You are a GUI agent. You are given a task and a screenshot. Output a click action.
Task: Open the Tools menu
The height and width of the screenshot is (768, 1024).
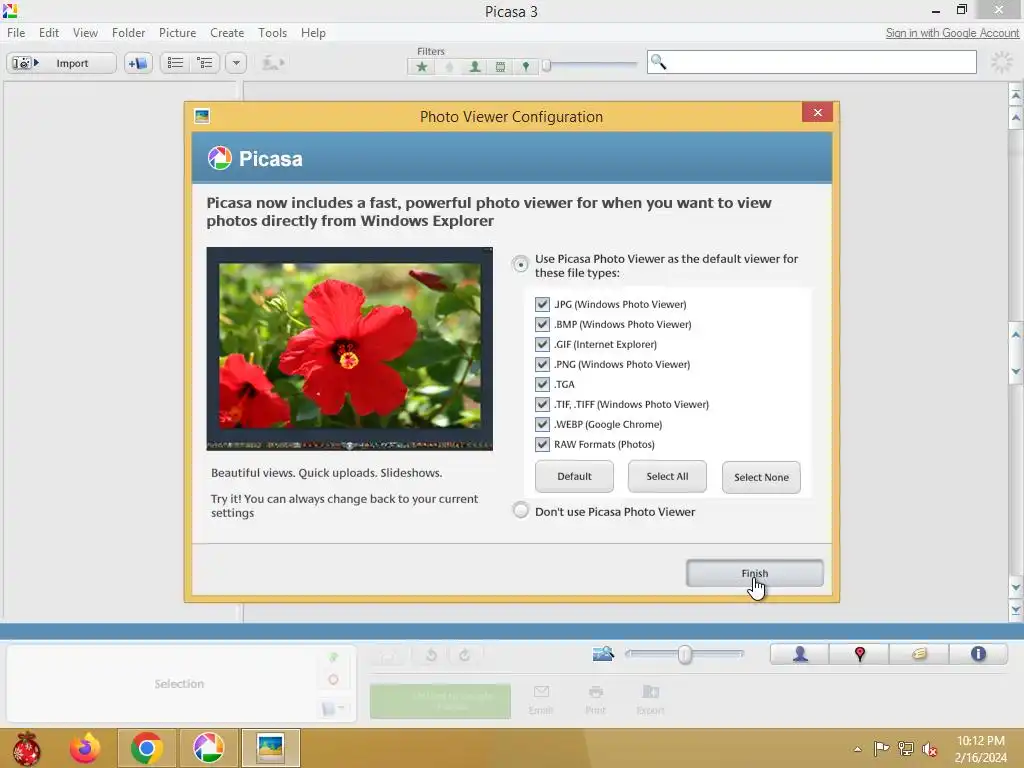tap(272, 33)
